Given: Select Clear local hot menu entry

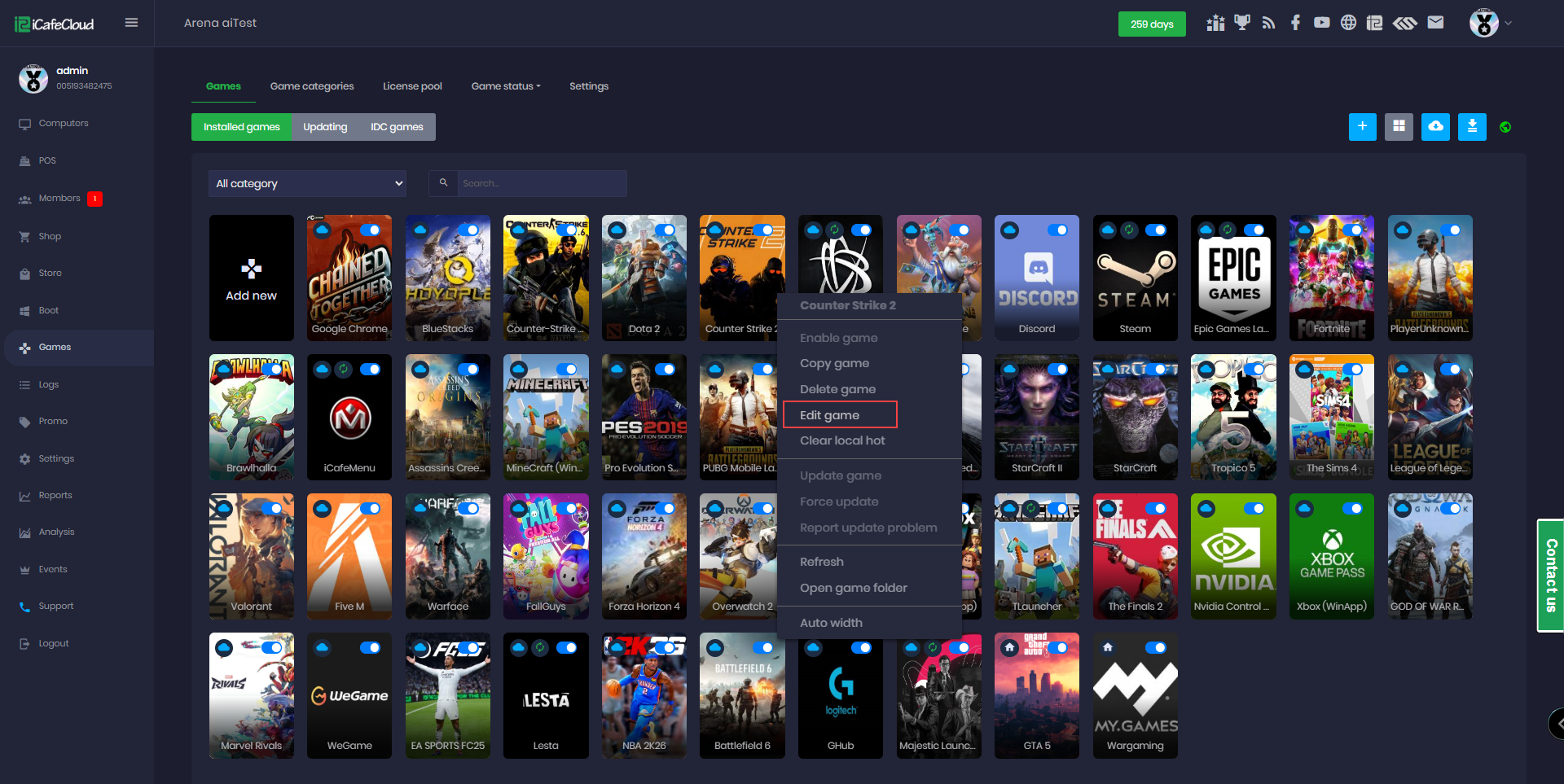Looking at the screenshot, I should tap(842, 440).
